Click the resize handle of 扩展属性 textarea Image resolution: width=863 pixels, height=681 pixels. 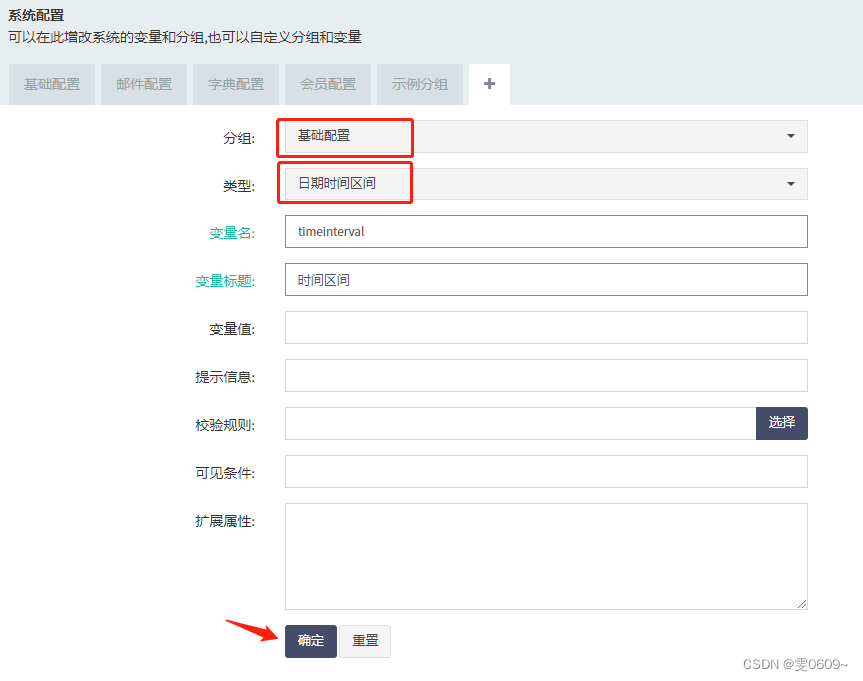803,603
